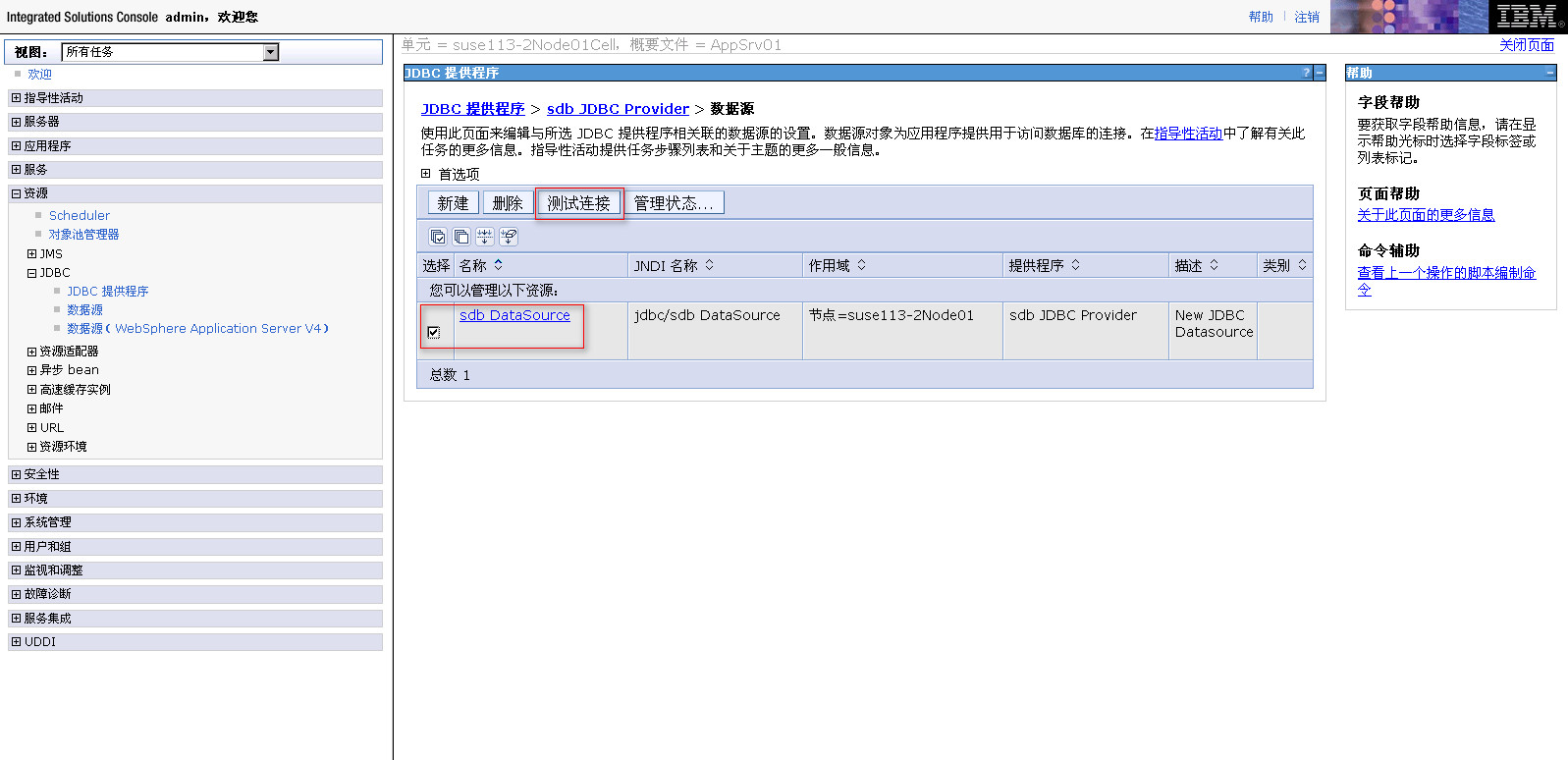Expand 安全性 navigation group
The image size is (1568, 760).
(x=16, y=474)
